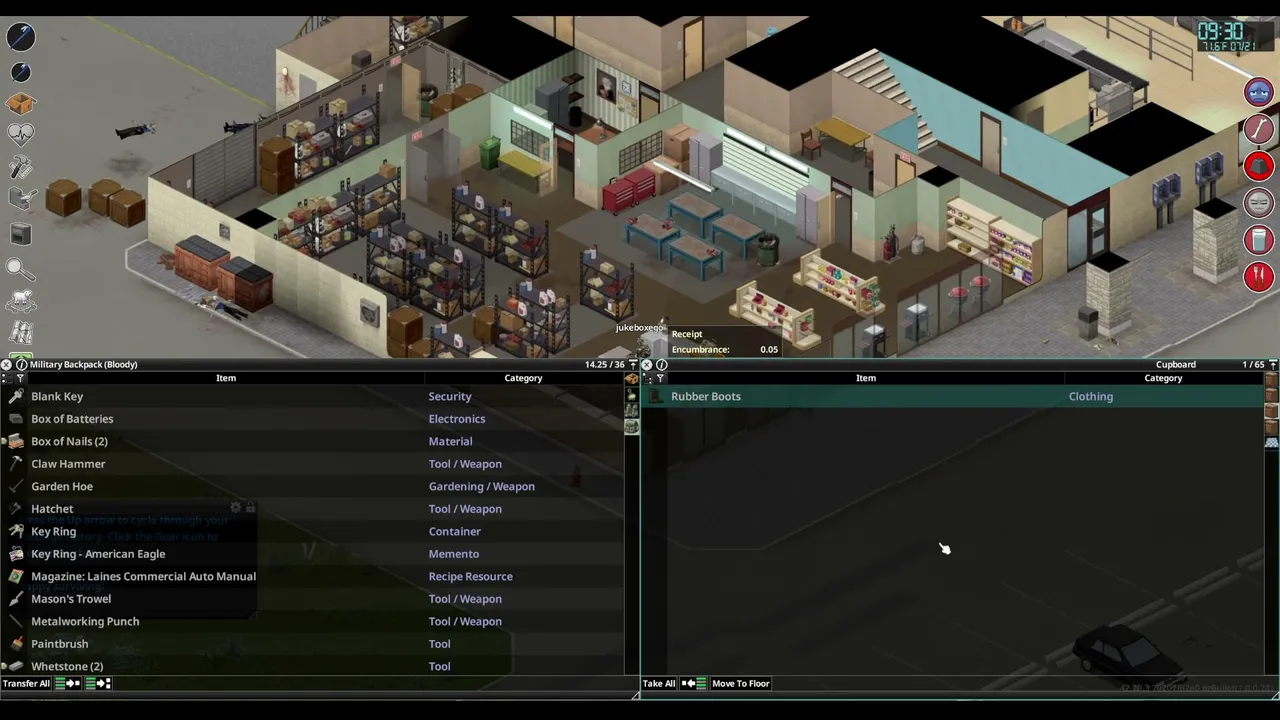Open the crafting menu hammer icon
This screenshot has width=1280, height=720.
point(21,168)
